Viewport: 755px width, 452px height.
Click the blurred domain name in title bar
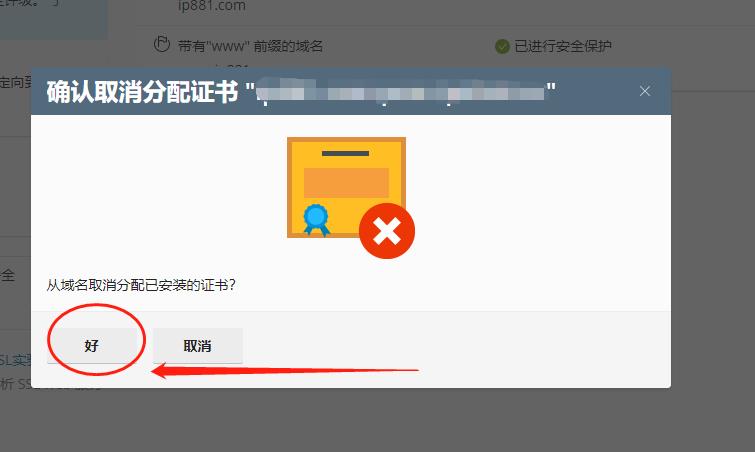[401, 91]
